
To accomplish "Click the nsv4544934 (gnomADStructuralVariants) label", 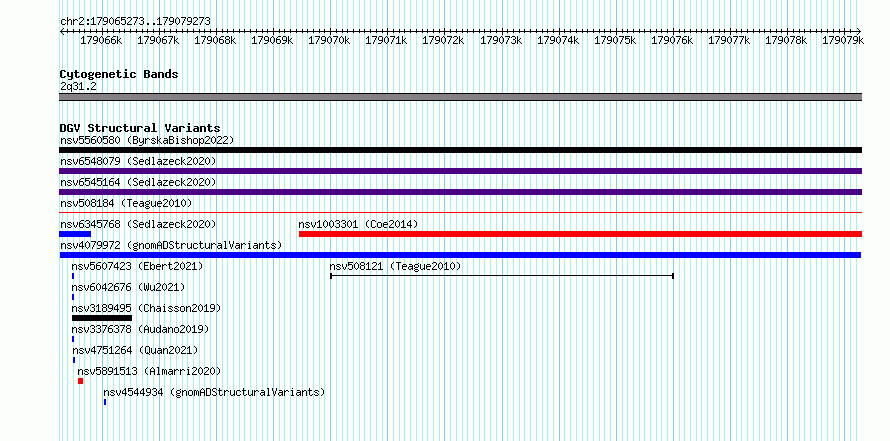I will [x=214, y=392].
